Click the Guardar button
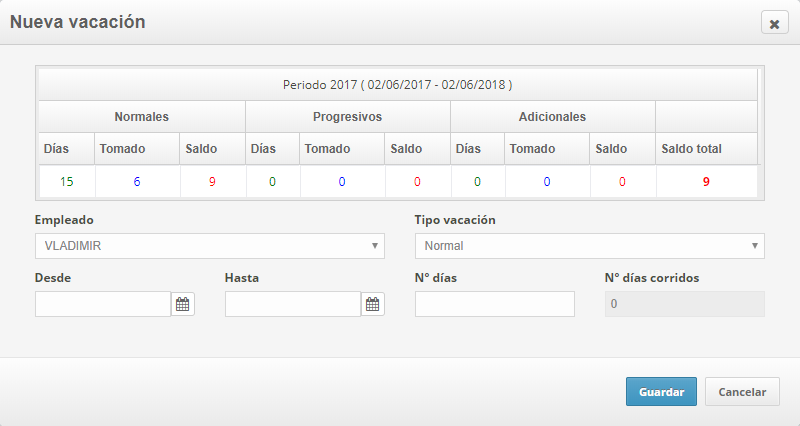The image size is (800, 426). (x=661, y=392)
